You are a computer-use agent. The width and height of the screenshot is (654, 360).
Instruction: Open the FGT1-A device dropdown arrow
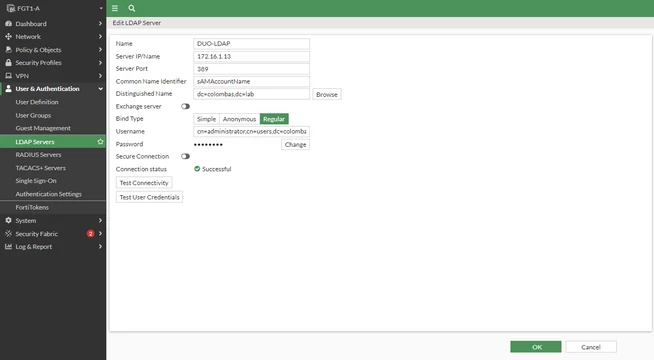101,8
